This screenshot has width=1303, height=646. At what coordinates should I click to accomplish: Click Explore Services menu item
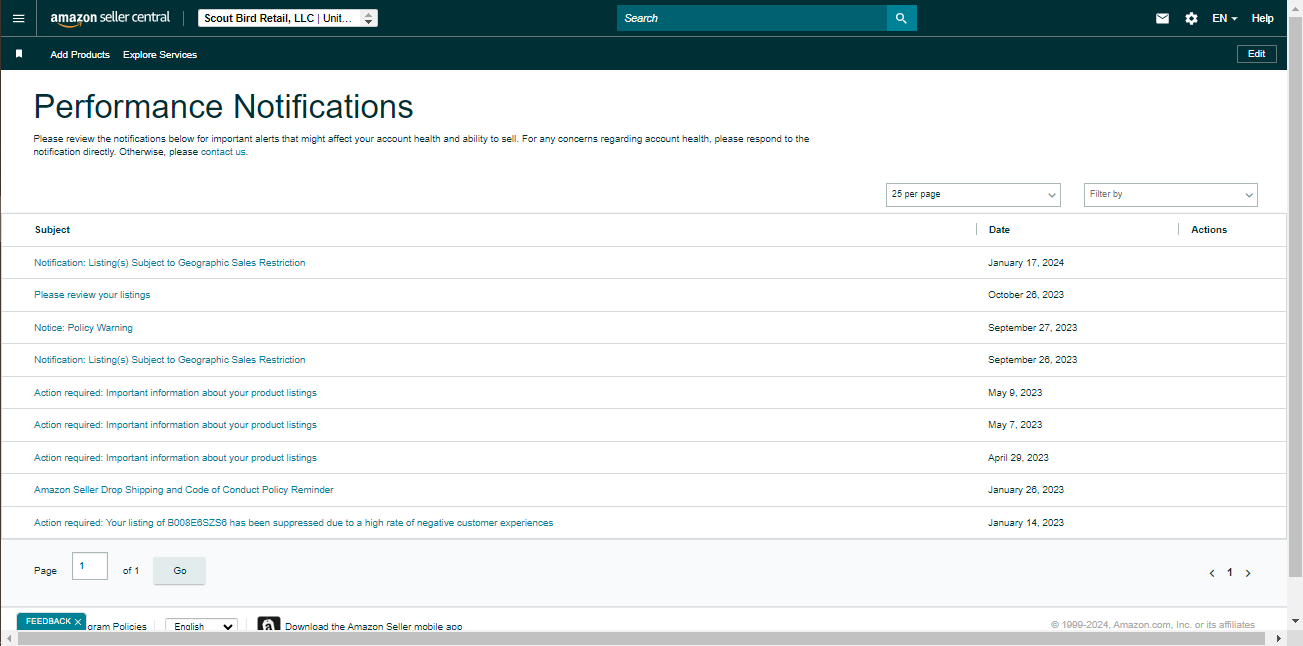(160, 55)
